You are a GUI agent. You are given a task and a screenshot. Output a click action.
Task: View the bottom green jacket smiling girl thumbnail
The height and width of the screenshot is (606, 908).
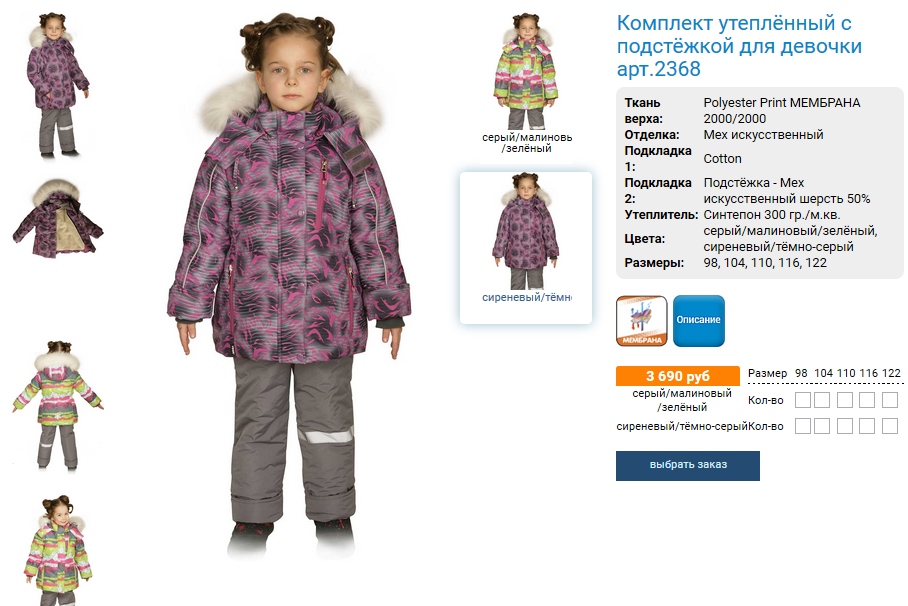click(x=57, y=550)
